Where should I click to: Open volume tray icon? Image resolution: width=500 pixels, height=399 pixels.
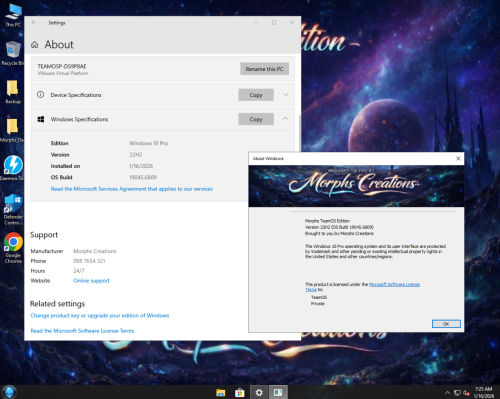pyautogui.click(x=466, y=393)
